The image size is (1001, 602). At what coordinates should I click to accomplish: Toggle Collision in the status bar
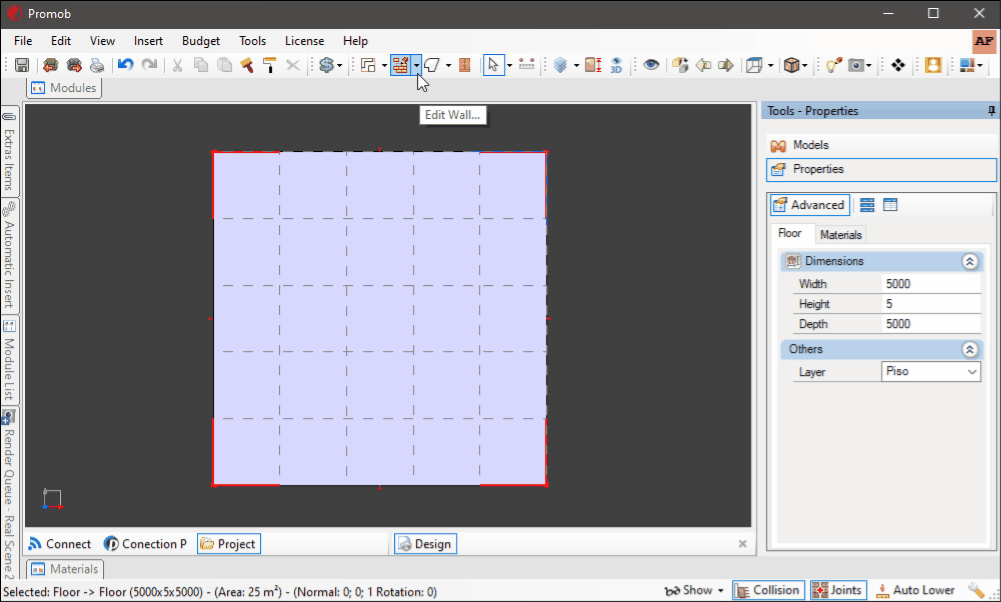pos(767,591)
